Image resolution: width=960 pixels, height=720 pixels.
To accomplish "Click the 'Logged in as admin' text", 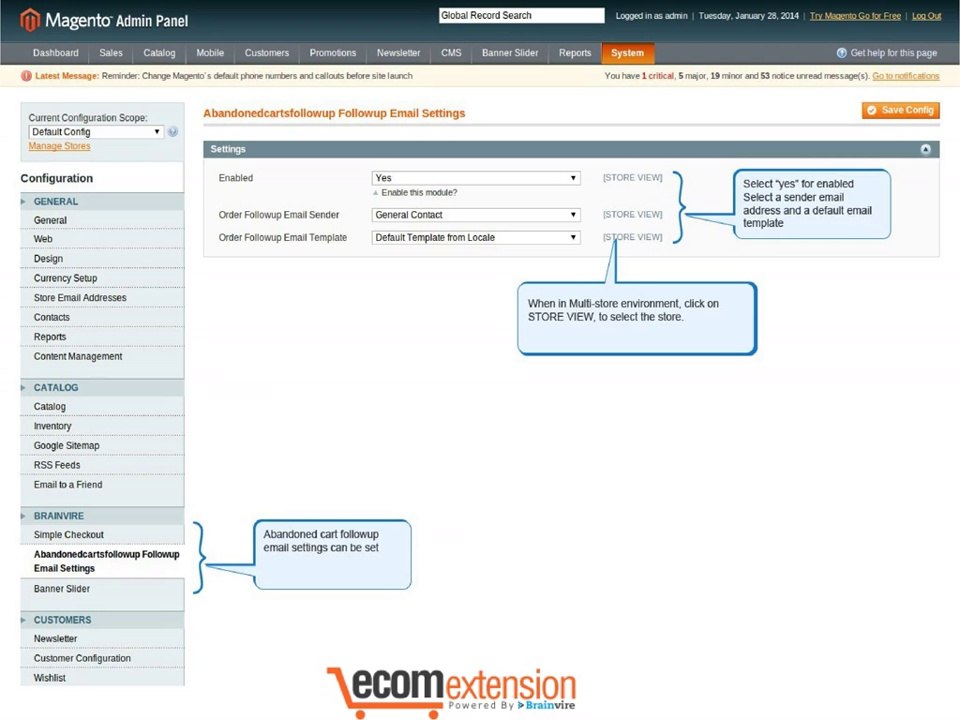I will point(651,16).
